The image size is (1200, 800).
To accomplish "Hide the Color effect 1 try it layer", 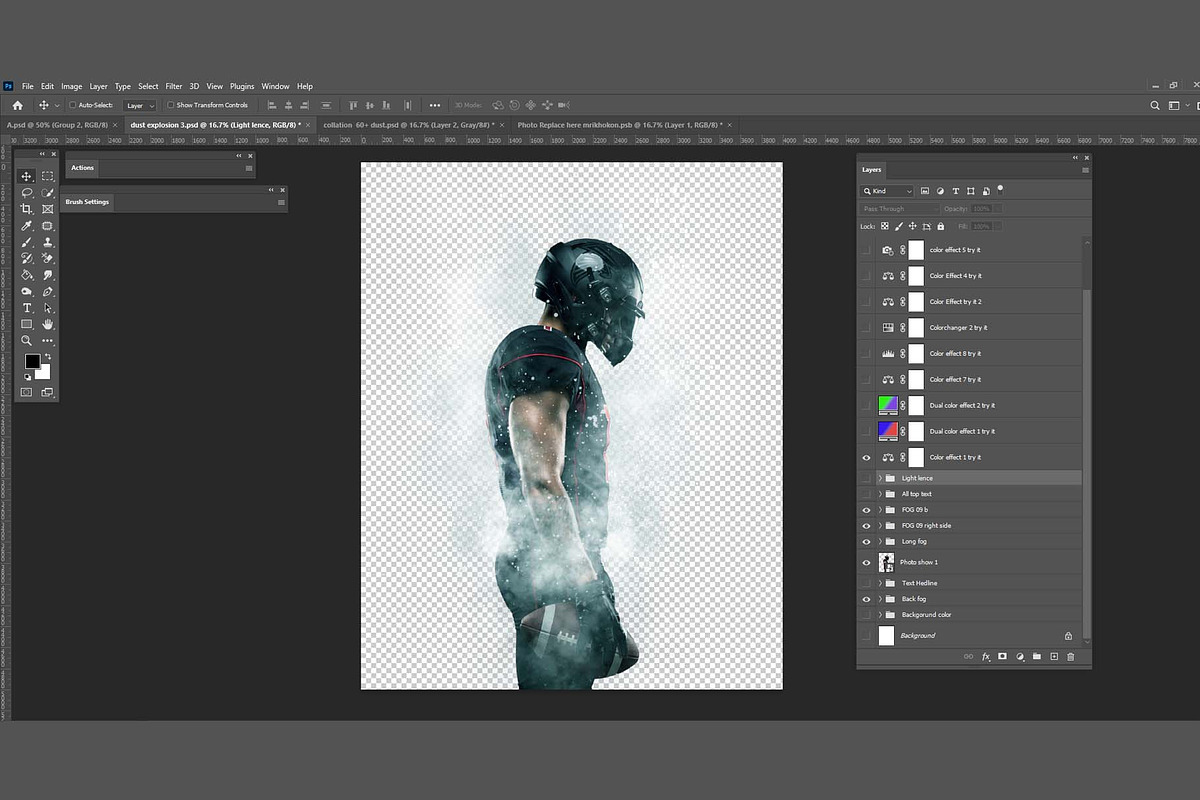I will [867, 457].
